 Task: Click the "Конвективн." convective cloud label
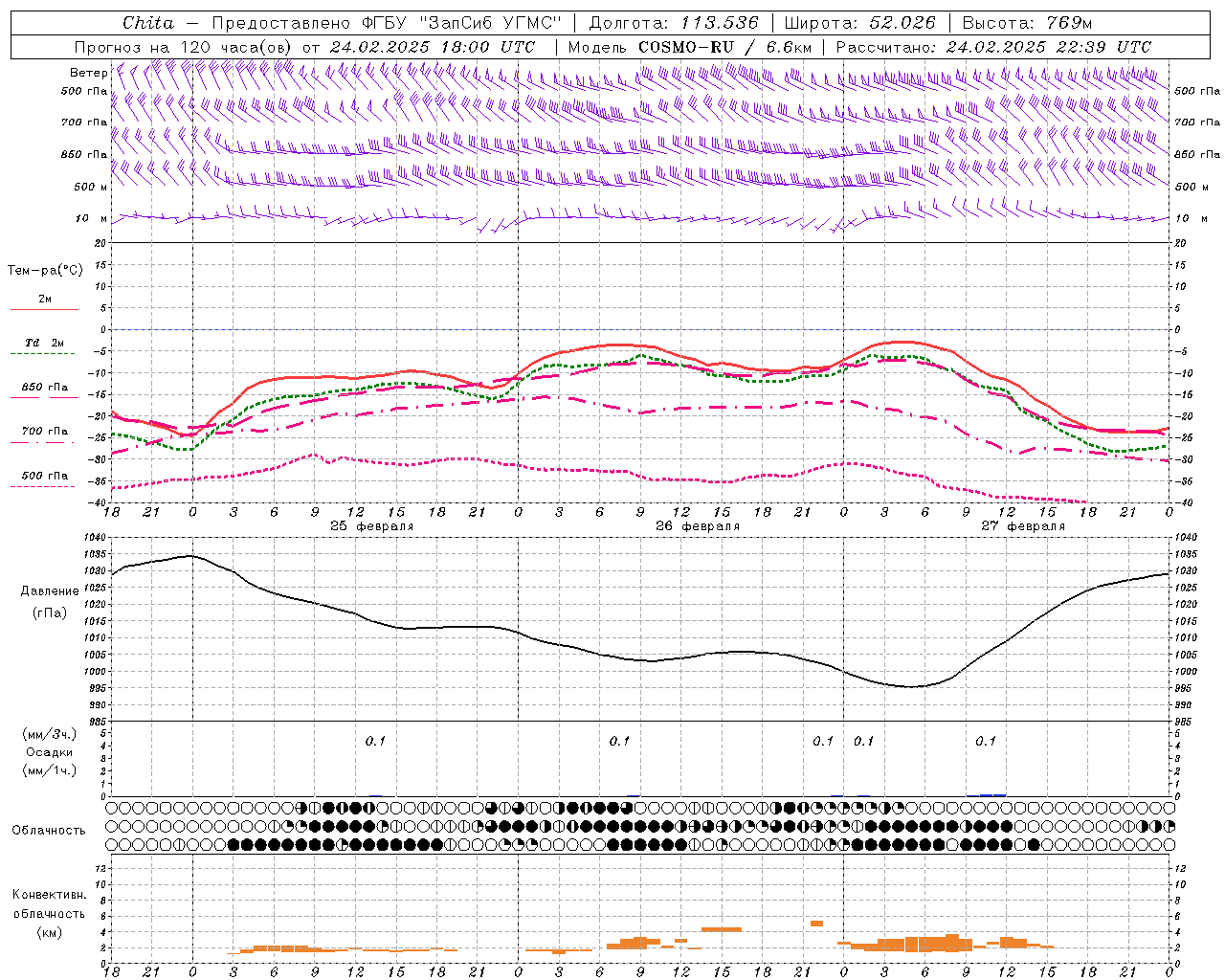tap(49, 895)
